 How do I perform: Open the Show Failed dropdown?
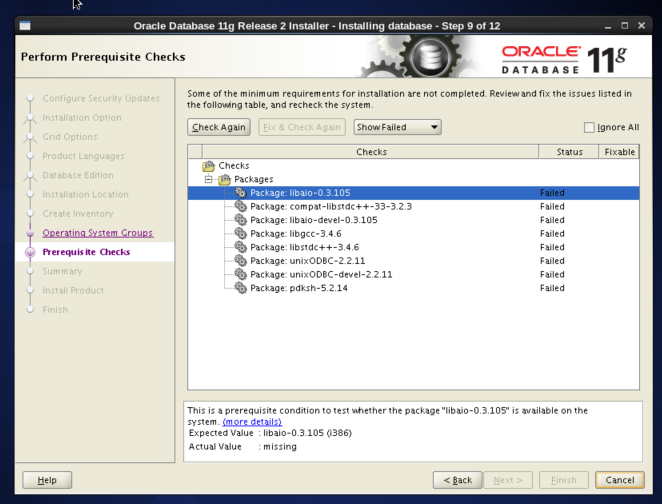click(x=398, y=127)
